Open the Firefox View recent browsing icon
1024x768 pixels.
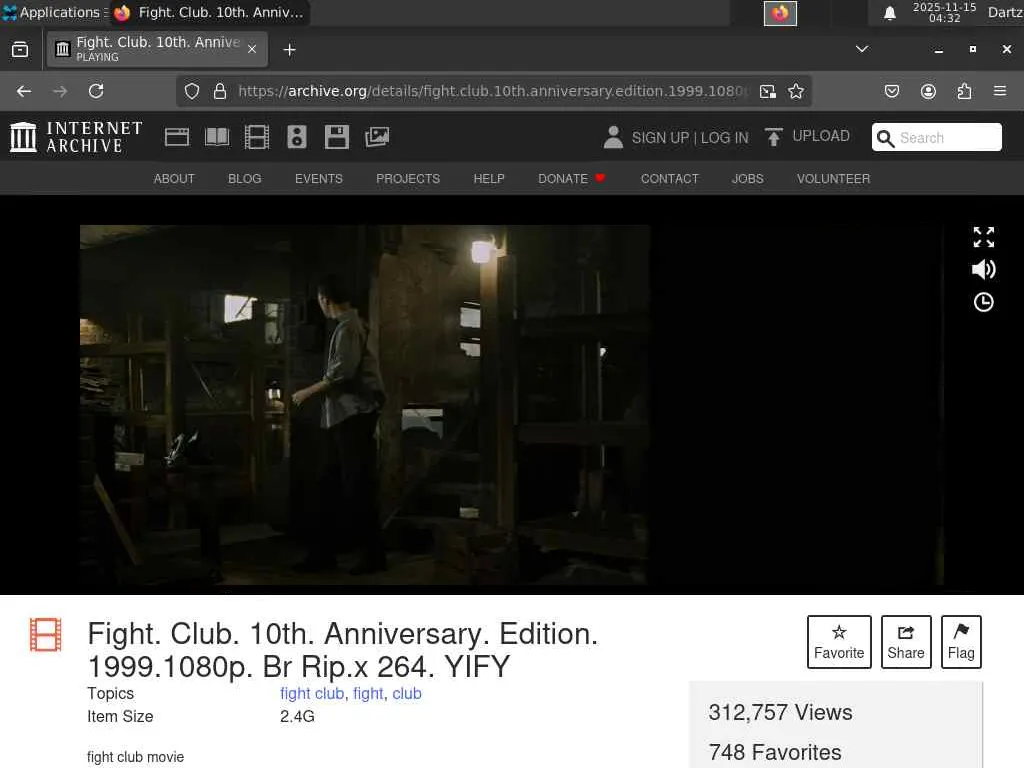click(20, 50)
